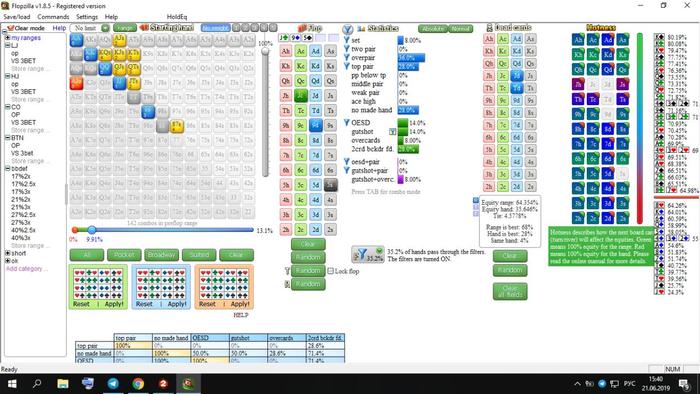700x394 pixels.
Task: Open the Settings menu
Action: [x=87, y=17]
